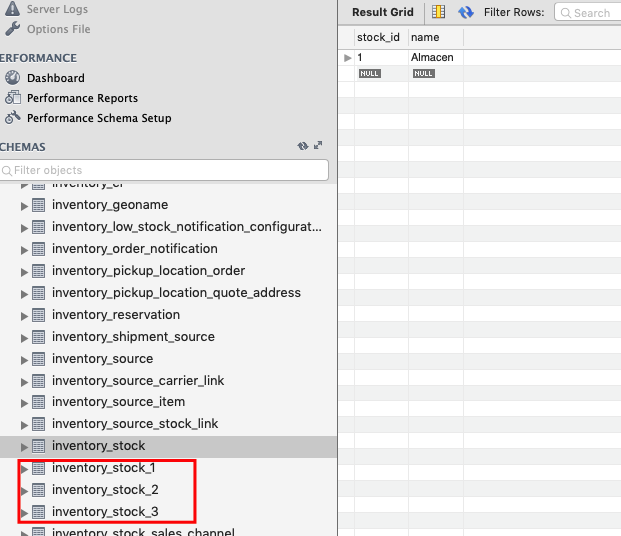Refresh the schemas list
This screenshot has width=621, height=536.
pyautogui.click(x=303, y=146)
